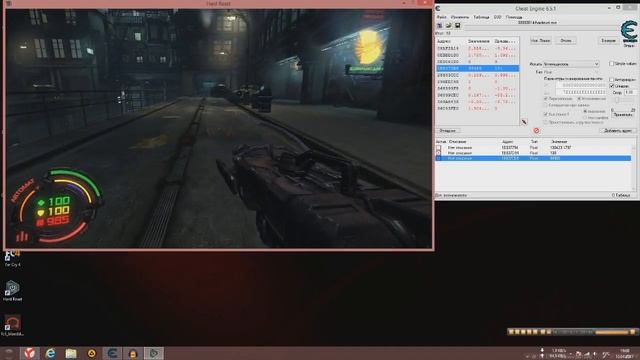Image resolution: width=640 pixels, height=360 pixels.
Task: Open the Таблица menu
Action: [x=481, y=17]
